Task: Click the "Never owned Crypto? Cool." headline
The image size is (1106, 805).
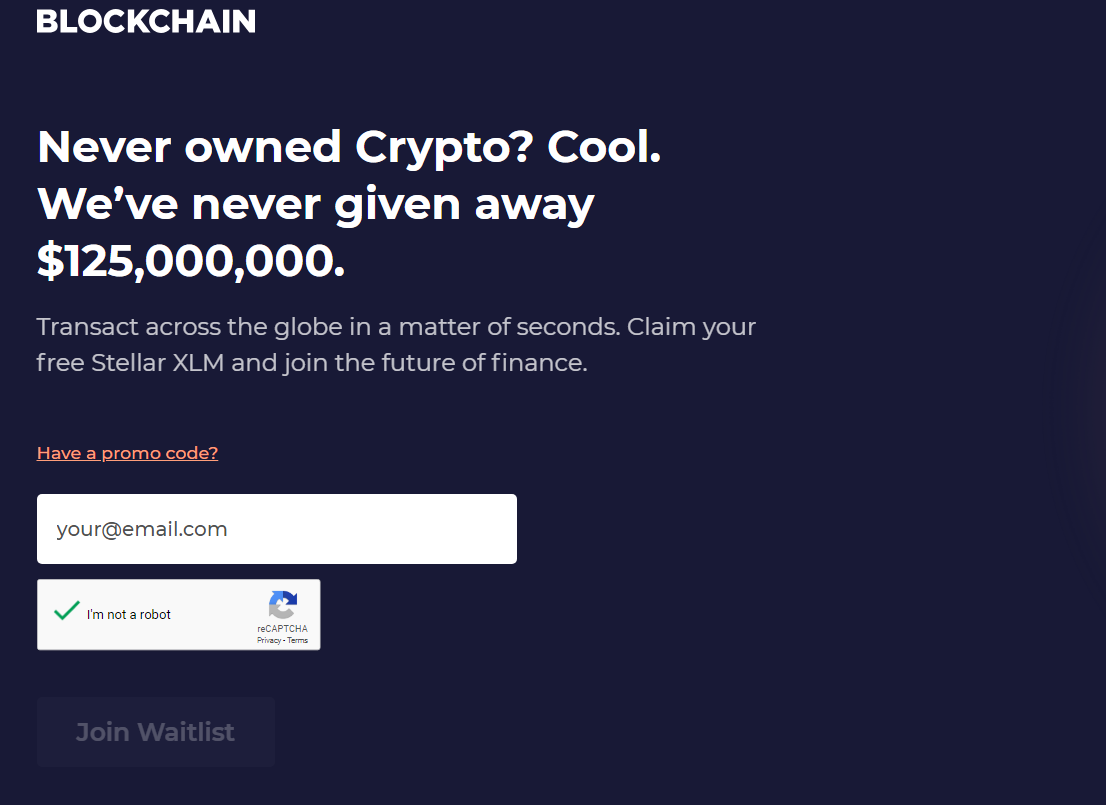Action: tap(348, 147)
